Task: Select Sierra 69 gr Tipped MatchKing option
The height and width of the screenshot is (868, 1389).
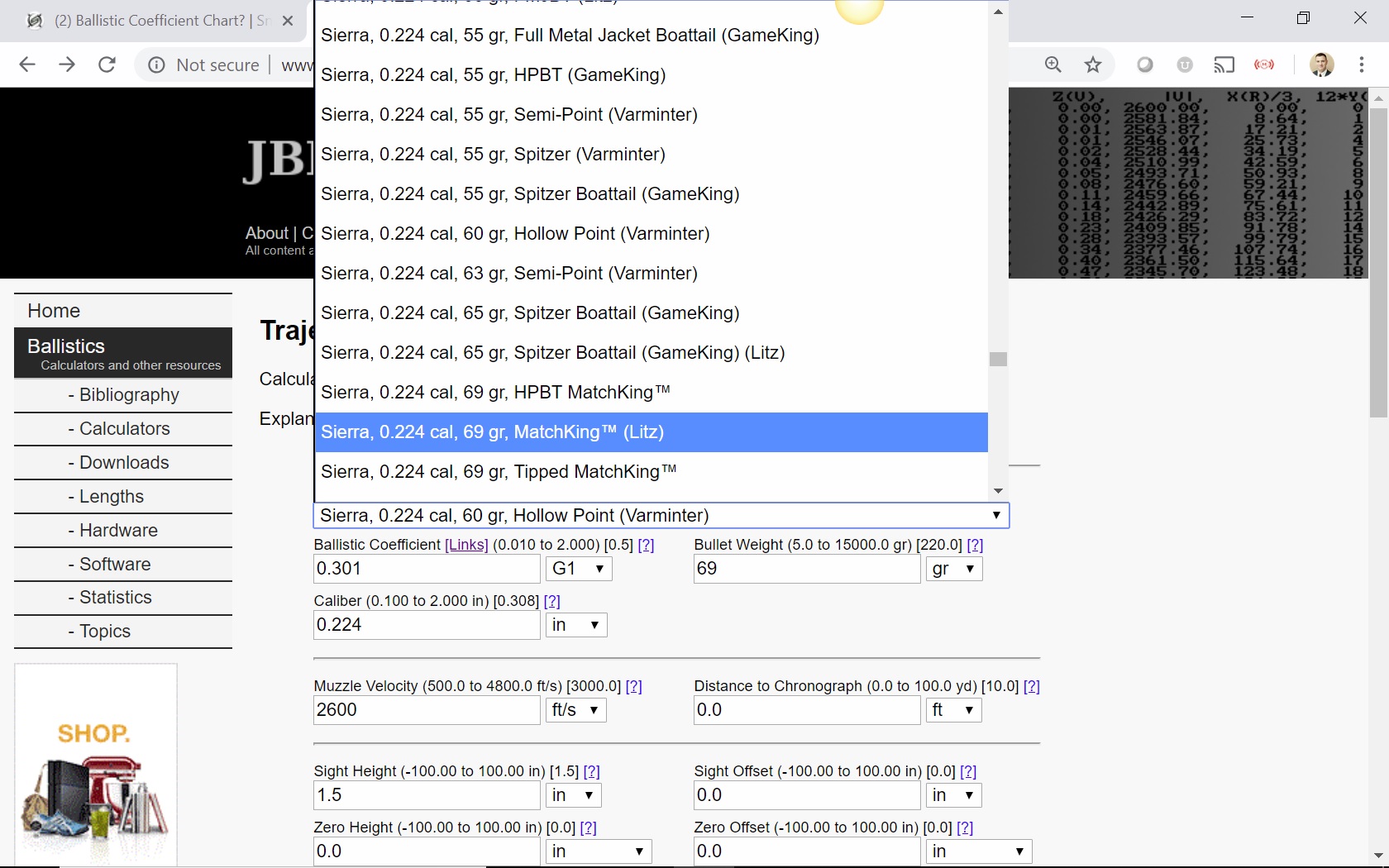Action: click(499, 472)
